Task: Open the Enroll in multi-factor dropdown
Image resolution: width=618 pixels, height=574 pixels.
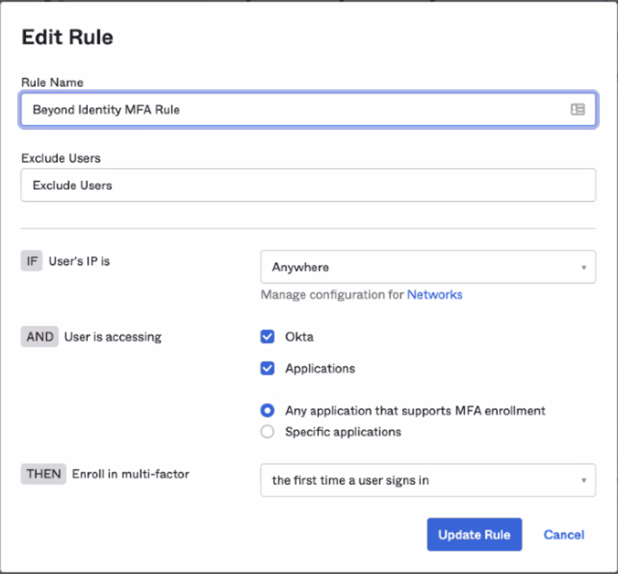Action: point(428,480)
